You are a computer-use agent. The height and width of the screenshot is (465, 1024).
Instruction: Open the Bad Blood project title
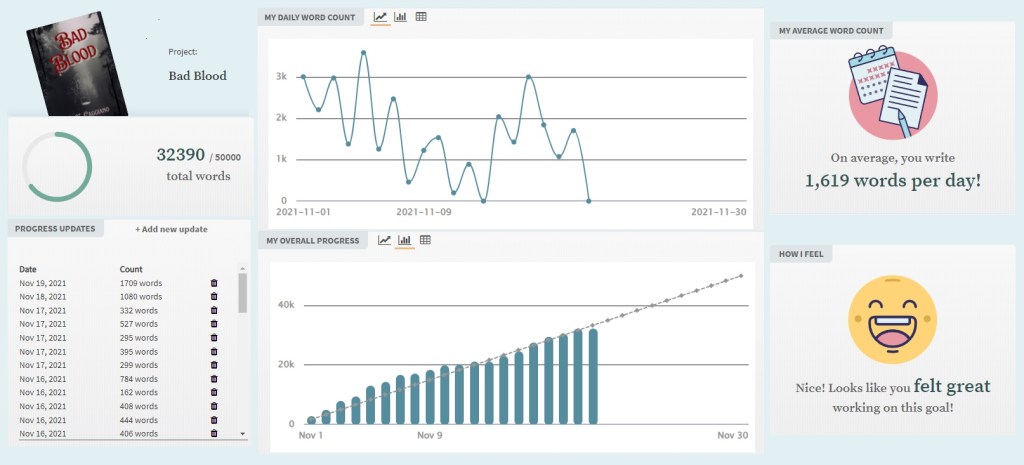[x=197, y=75]
